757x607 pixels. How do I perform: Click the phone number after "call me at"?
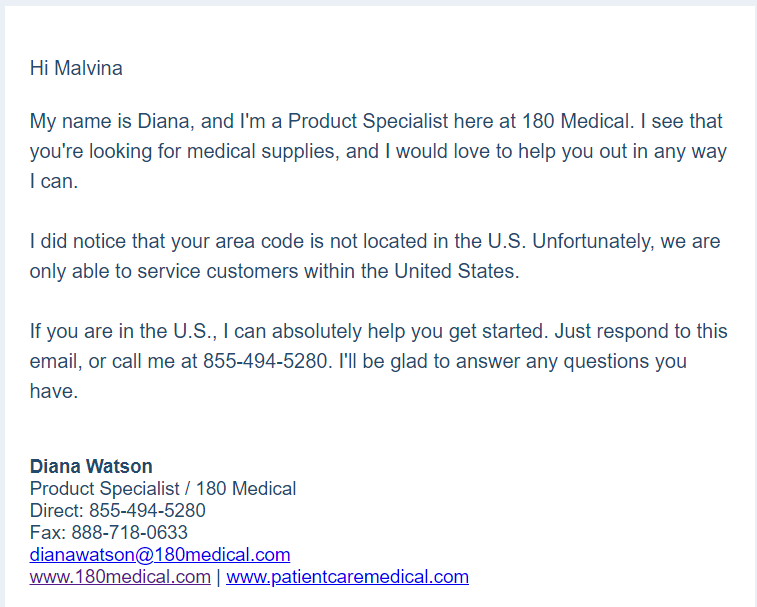[265, 361]
